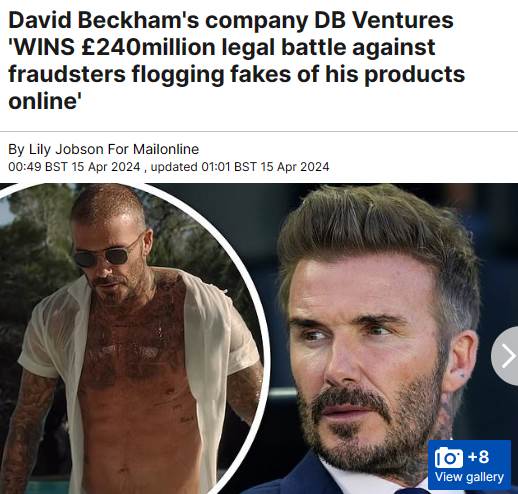Image resolution: width=518 pixels, height=494 pixels.
Task: Click the word 'updated' in date line
Action: (x=174, y=167)
